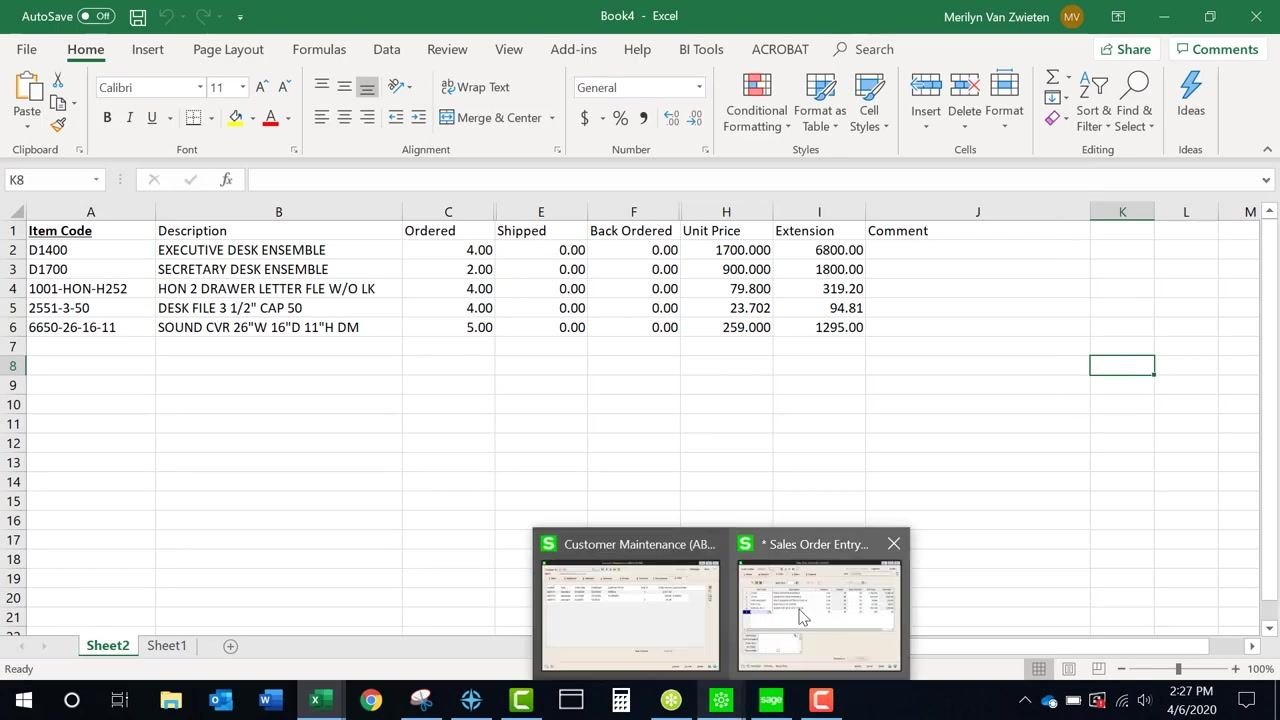Open the number format dropdown showing General
This screenshot has width=1280, height=720.
(x=699, y=87)
